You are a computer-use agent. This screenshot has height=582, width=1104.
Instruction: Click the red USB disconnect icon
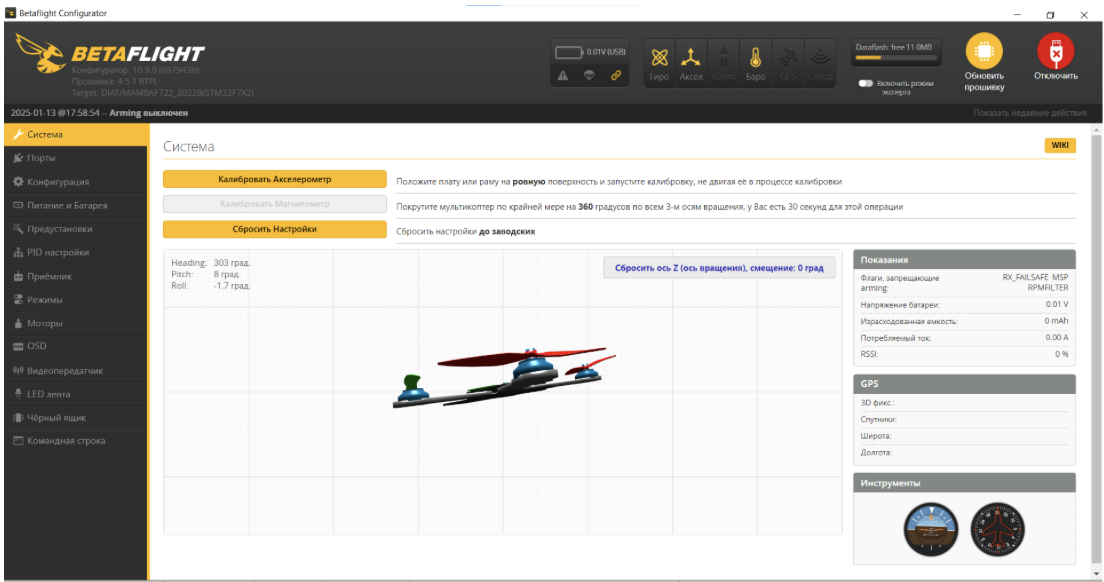[1055, 51]
